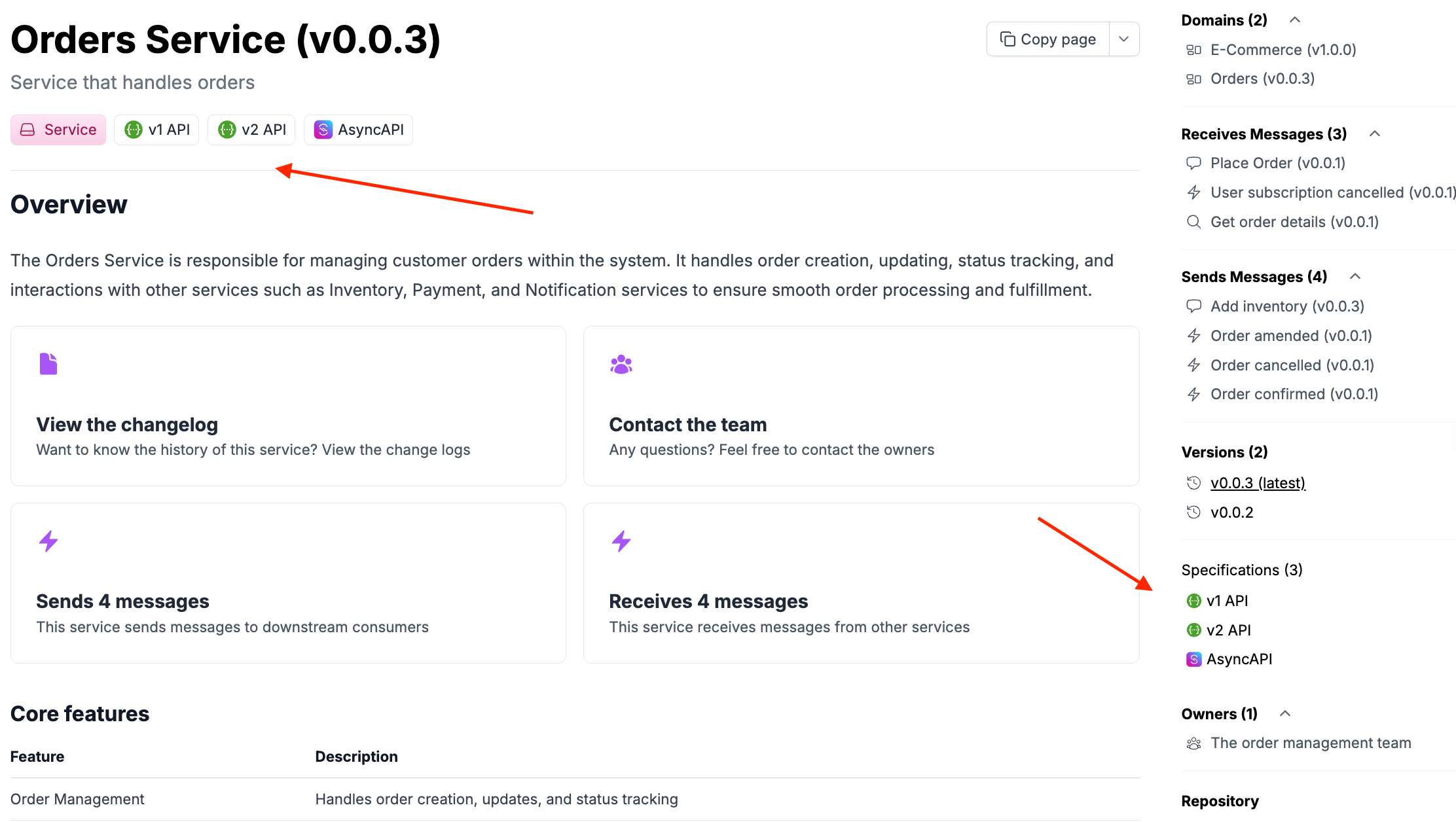The height and width of the screenshot is (822, 1456).
Task: Select the magnifier icon next to Get order details
Action: (1194, 222)
